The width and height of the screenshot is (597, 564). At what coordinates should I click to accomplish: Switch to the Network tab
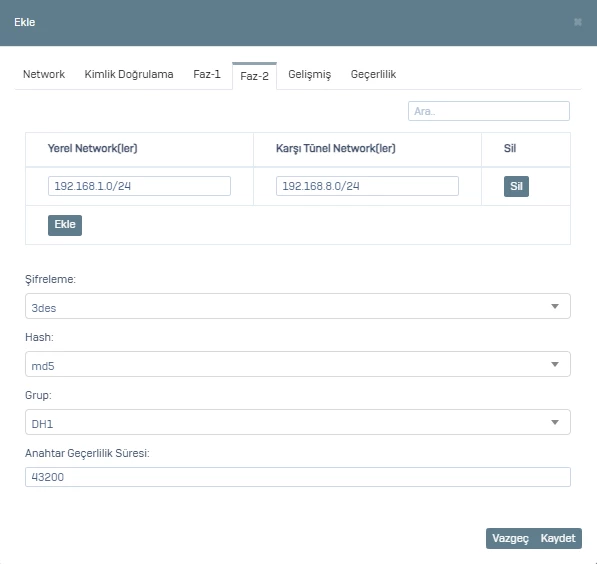coord(44,74)
